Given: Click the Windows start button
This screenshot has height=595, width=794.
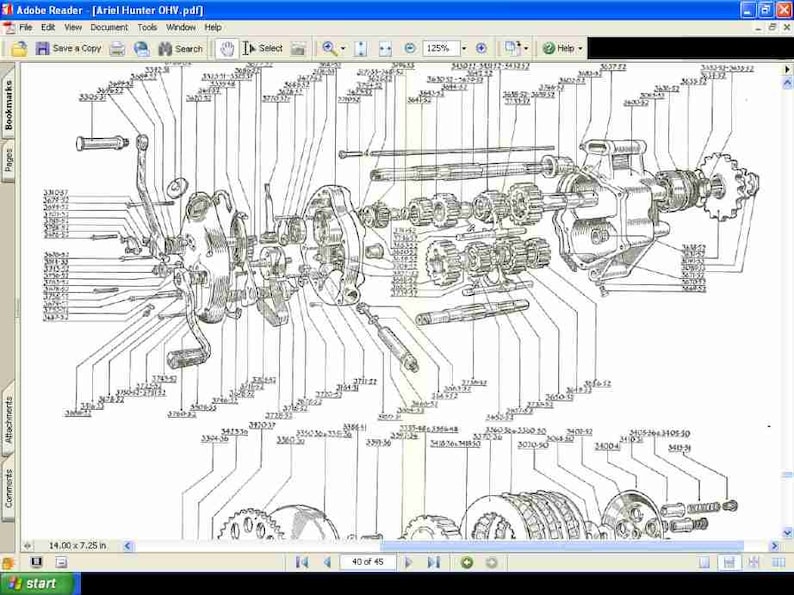Looking at the screenshot, I should pos(39,583).
